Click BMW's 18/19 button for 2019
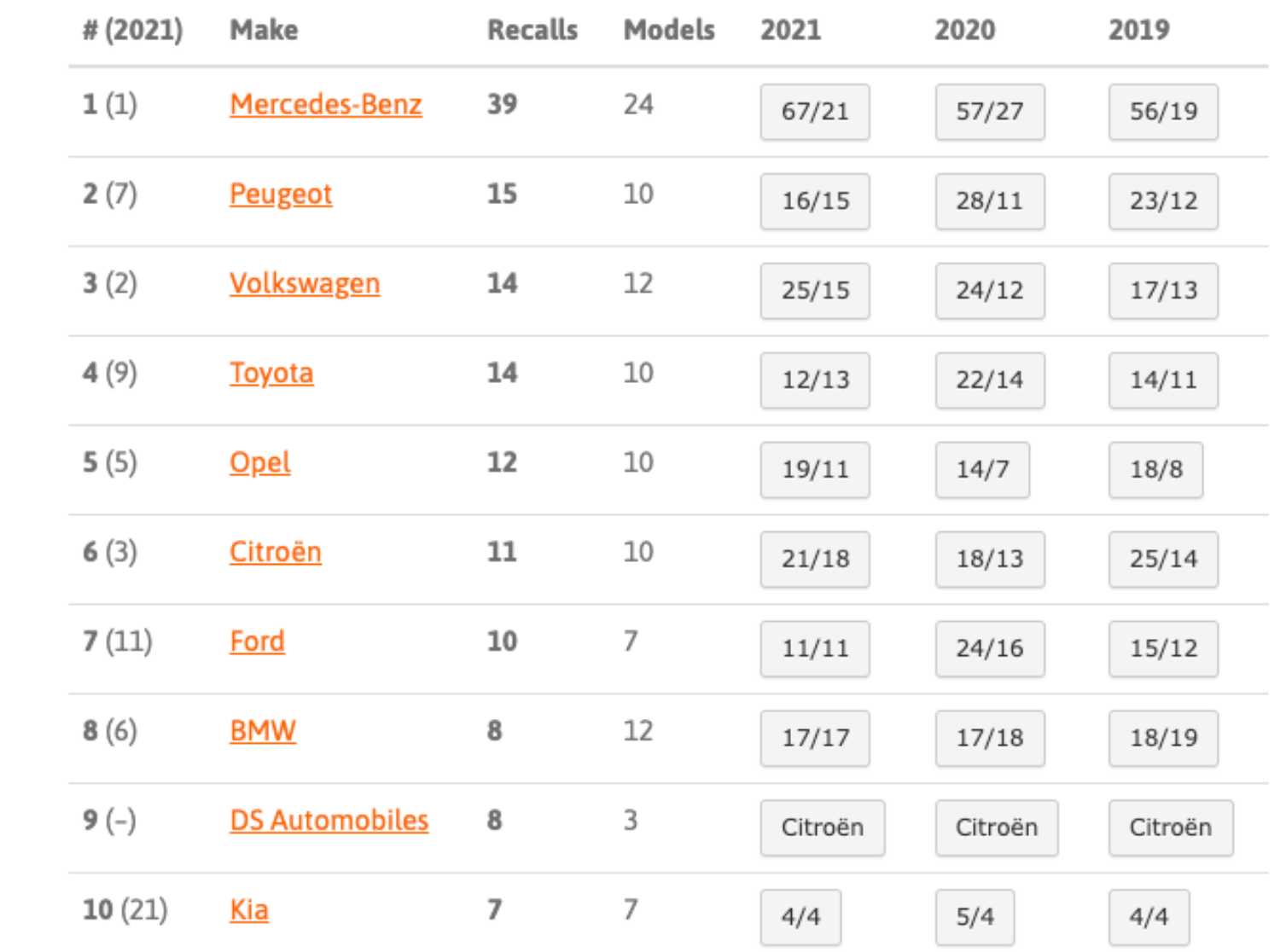Screen dimensions: 1280x952 pyautogui.click(x=1163, y=739)
